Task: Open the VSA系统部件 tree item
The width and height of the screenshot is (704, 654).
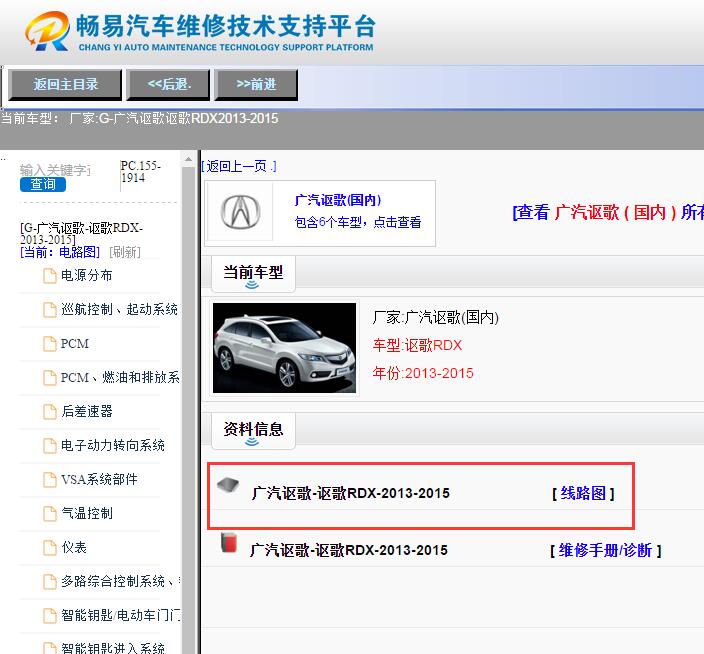Action: [99, 479]
